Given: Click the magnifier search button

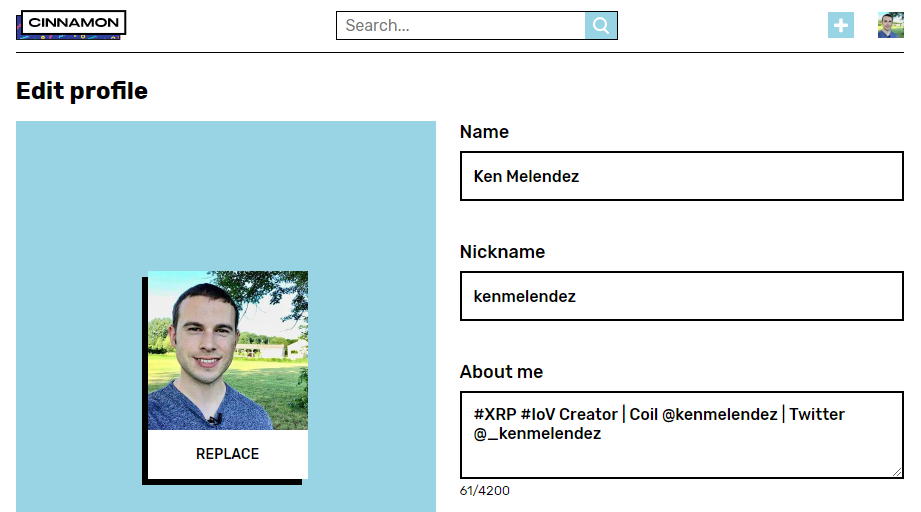Looking at the screenshot, I should [600, 26].
